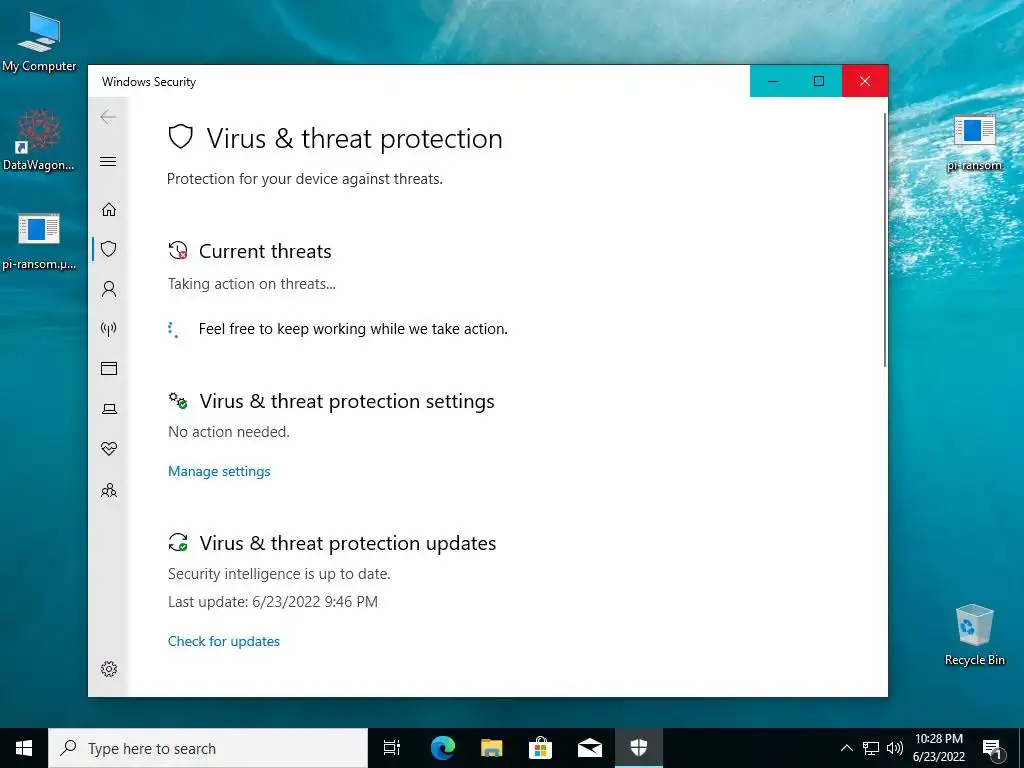
Task: Show hidden system tray icons
Action: point(846,748)
